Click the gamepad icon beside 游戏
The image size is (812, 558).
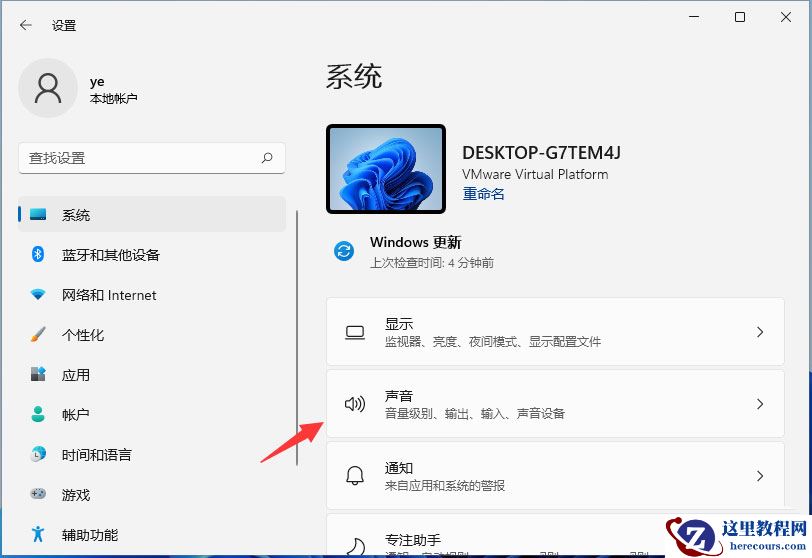[x=38, y=494]
